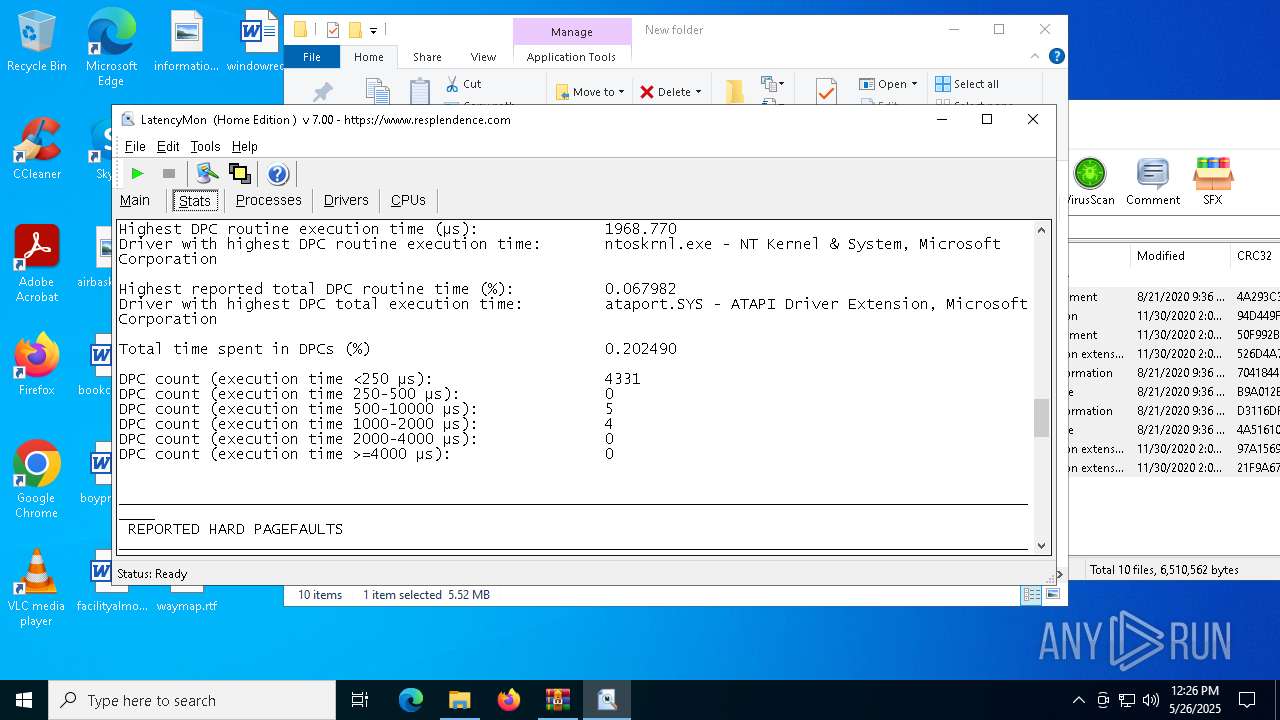
Task: Click the up arrow of the stats scrollbar
Action: click(x=1041, y=230)
